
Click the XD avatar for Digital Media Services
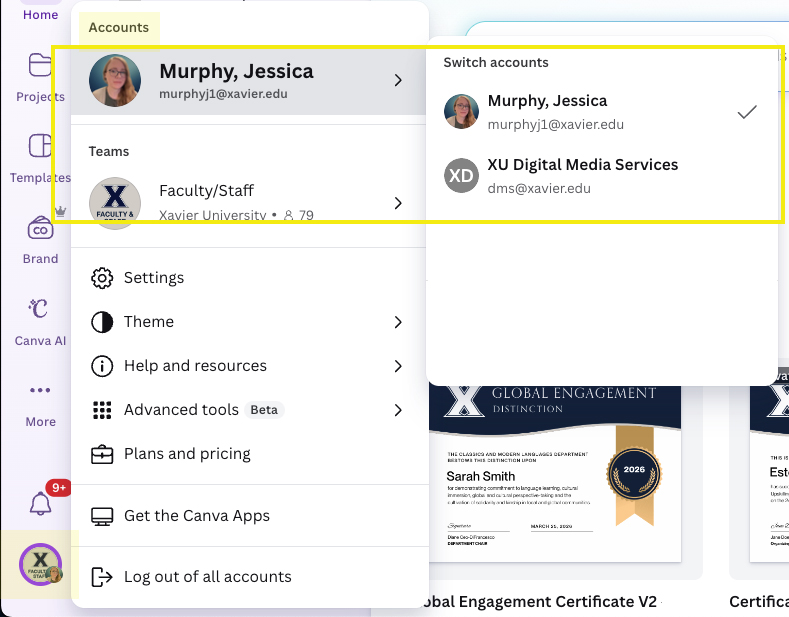[x=461, y=176]
